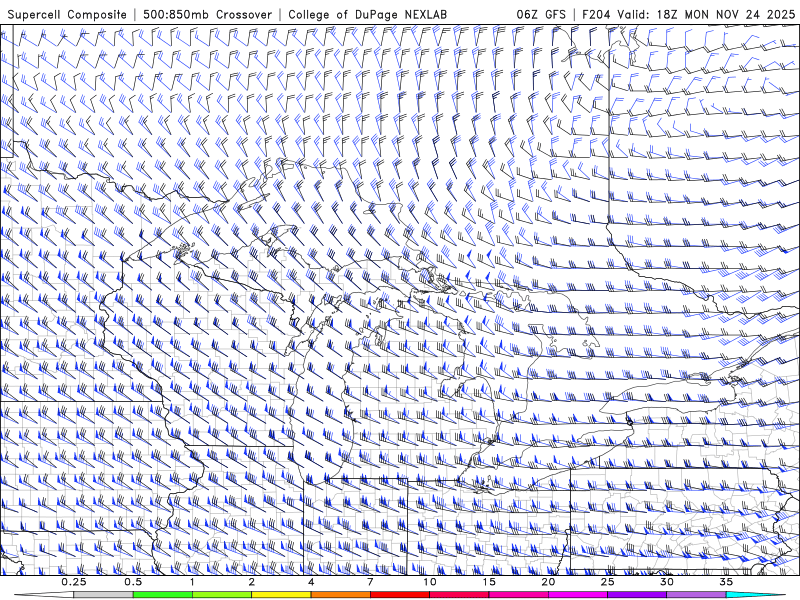Select the crimson swatch between 10 and 15
Viewport: 800px width, 600px height.
(459, 595)
